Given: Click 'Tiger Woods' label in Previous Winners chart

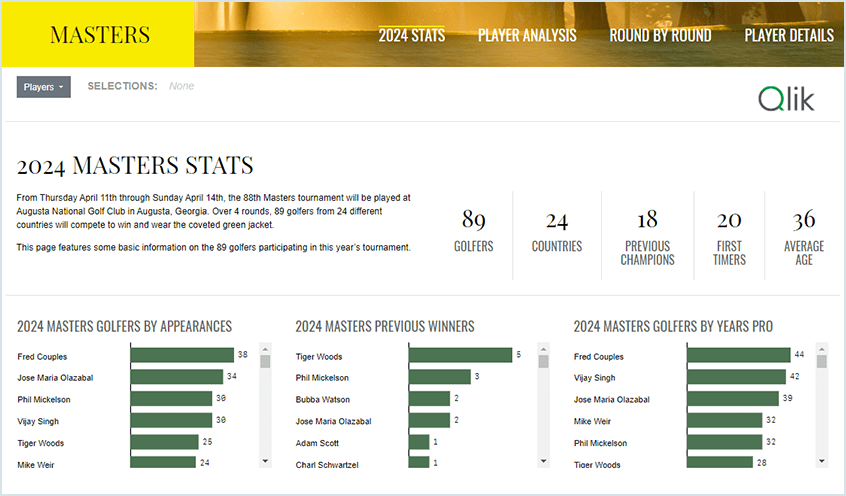Looking at the screenshot, I should (x=319, y=357).
